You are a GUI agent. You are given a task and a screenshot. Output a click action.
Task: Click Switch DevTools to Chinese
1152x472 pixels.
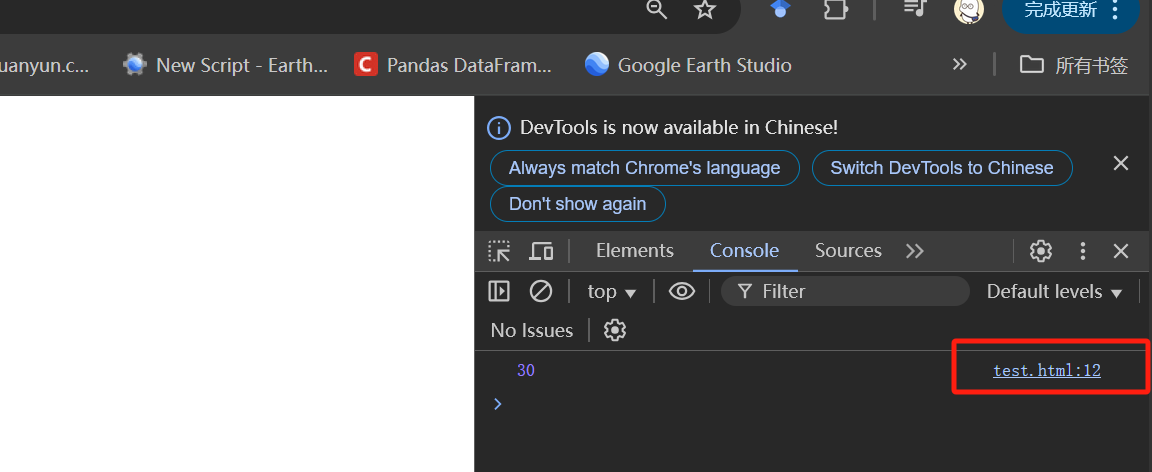pyautogui.click(x=941, y=168)
